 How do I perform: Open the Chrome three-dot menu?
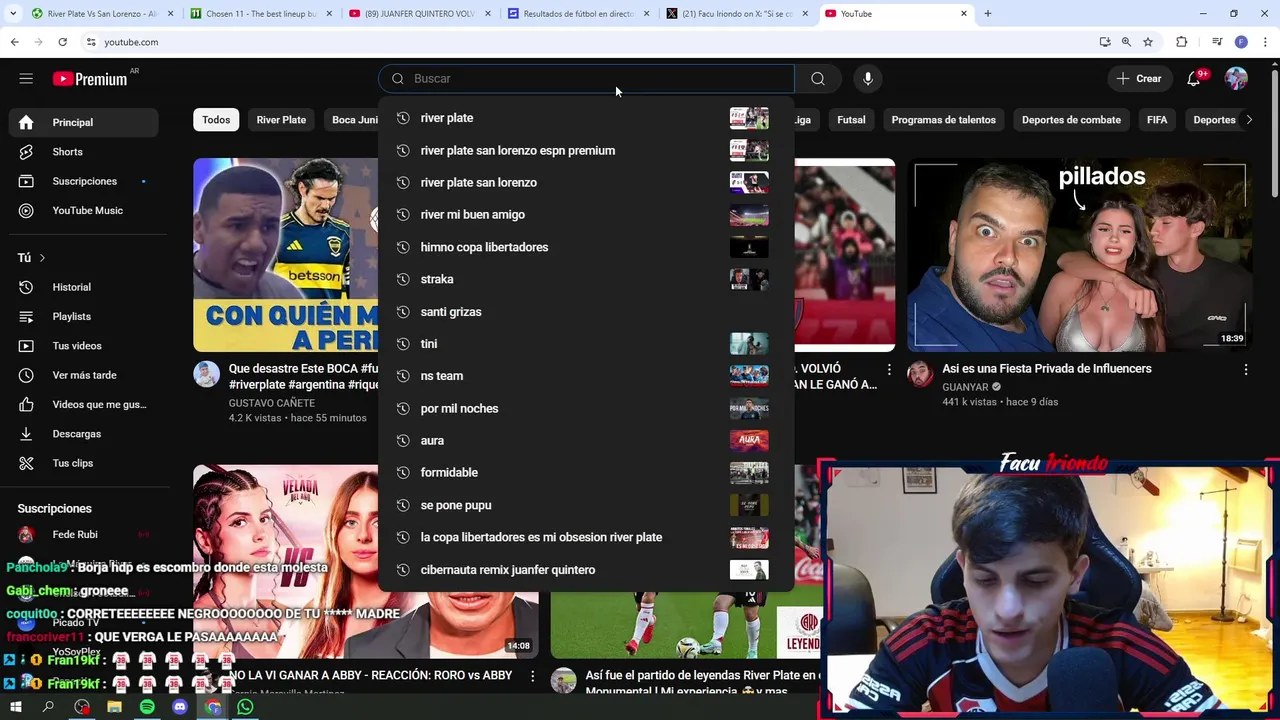[x=1264, y=42]
